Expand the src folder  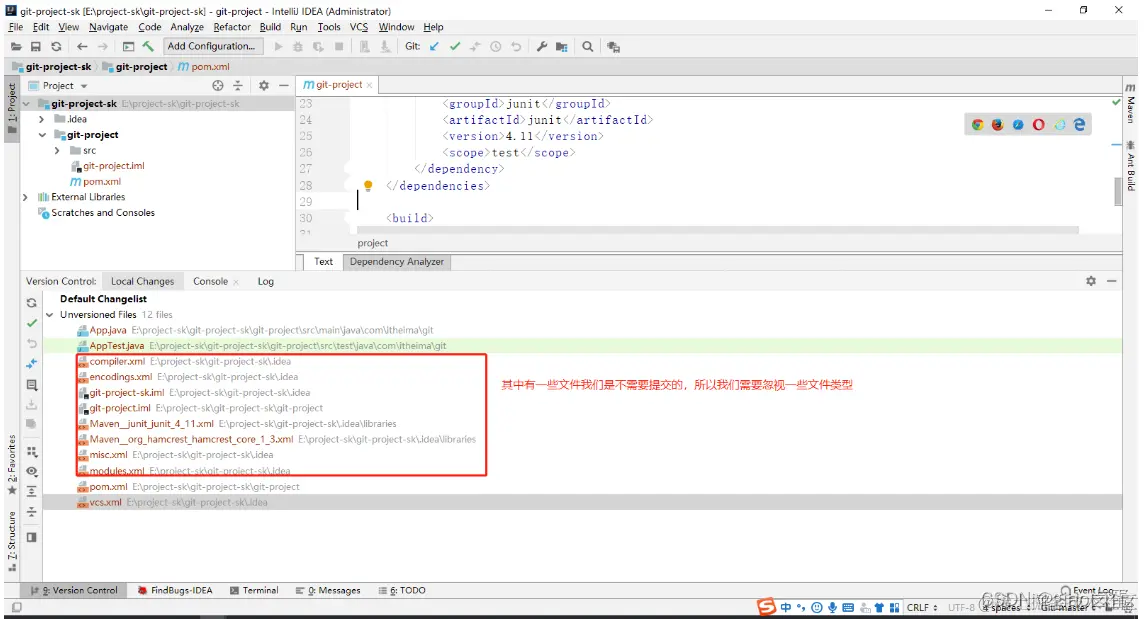57,150
